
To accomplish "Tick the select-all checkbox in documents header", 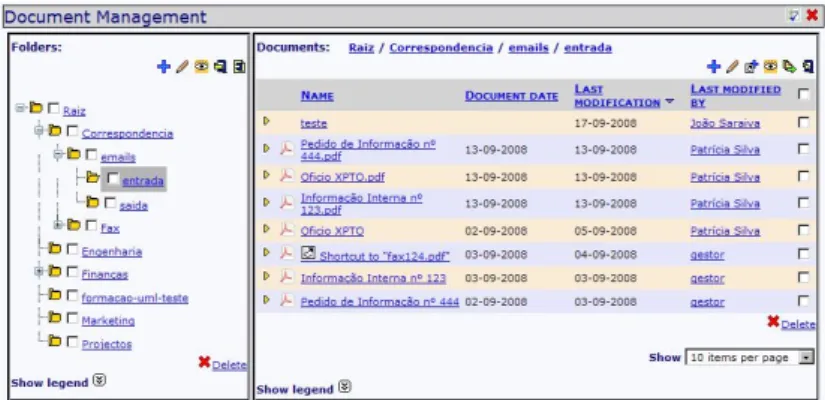I will tap(803, 94).
